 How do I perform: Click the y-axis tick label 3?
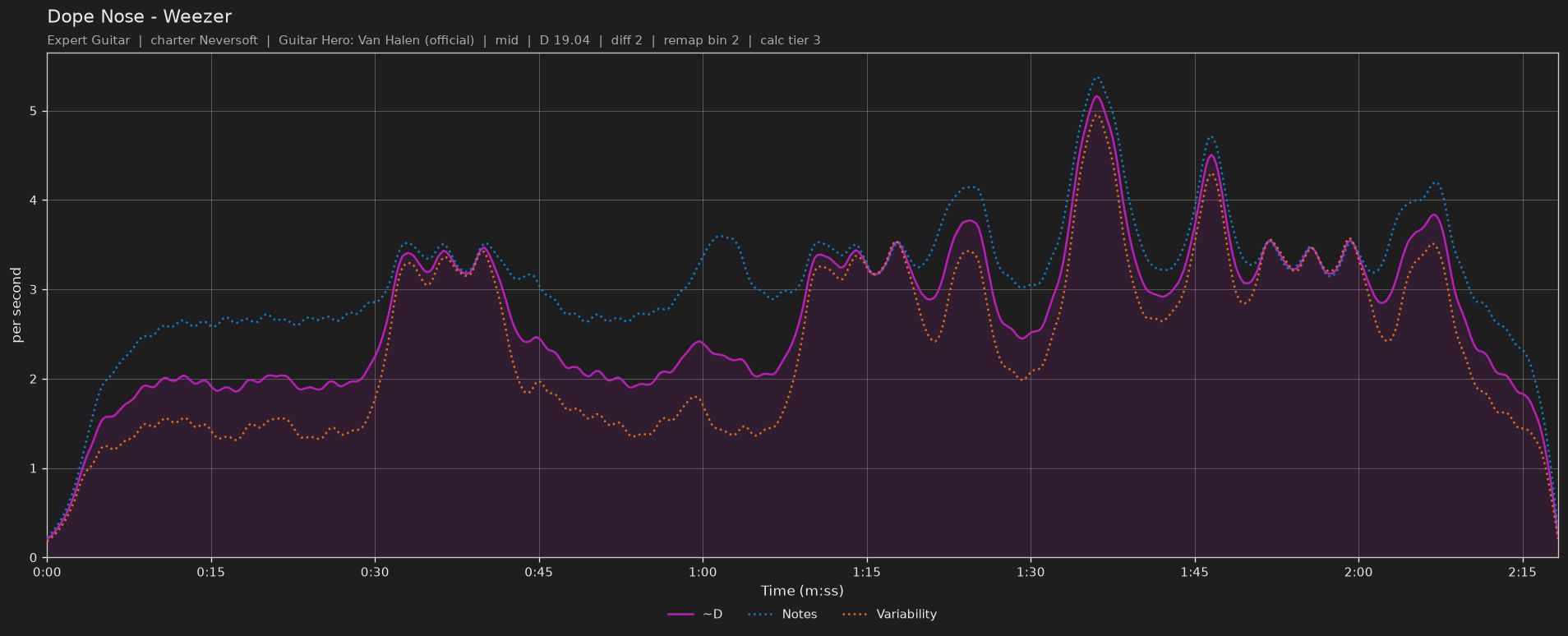click(x=35, y=290)
